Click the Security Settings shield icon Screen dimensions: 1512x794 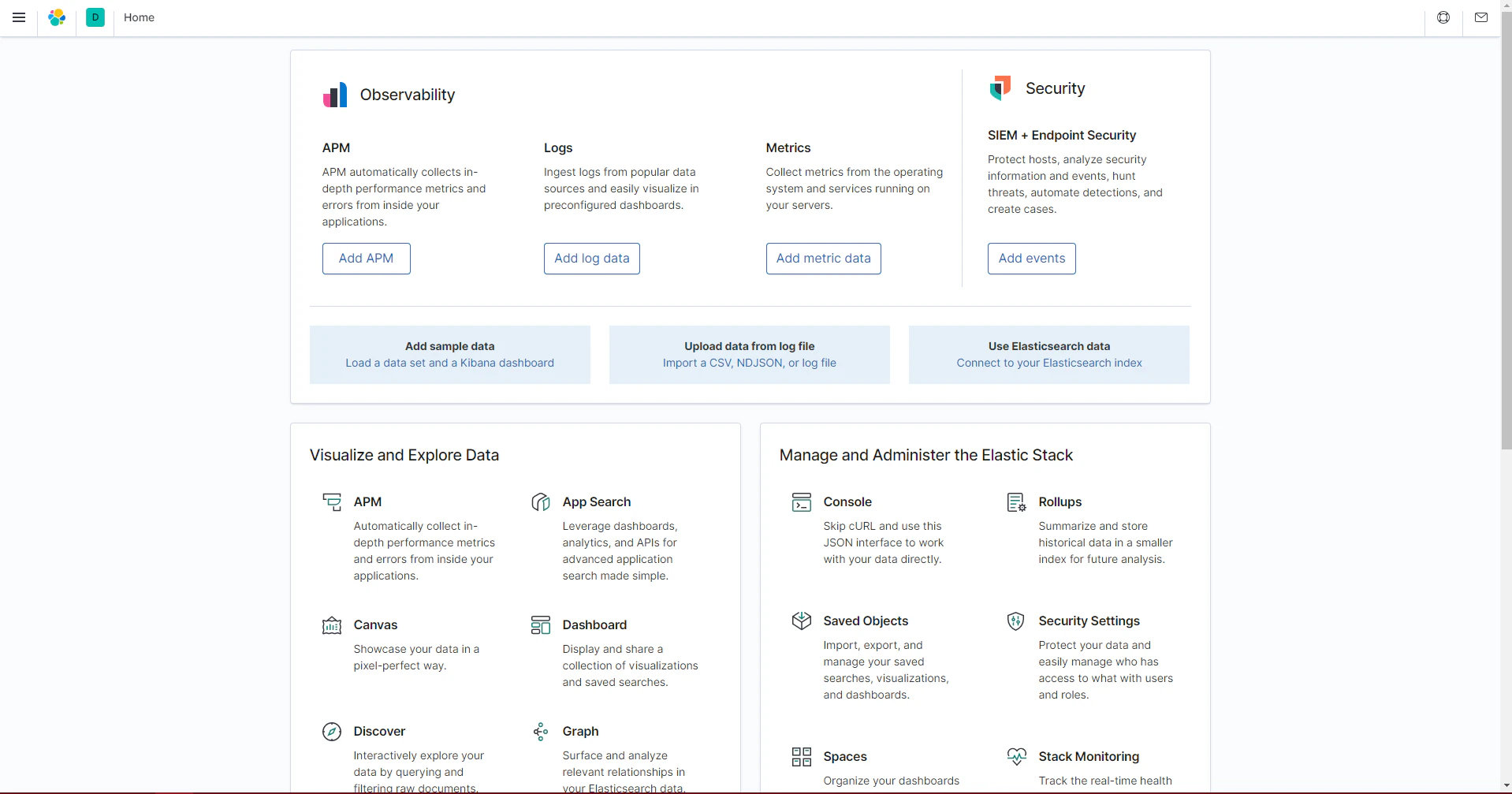point(1016,621)
